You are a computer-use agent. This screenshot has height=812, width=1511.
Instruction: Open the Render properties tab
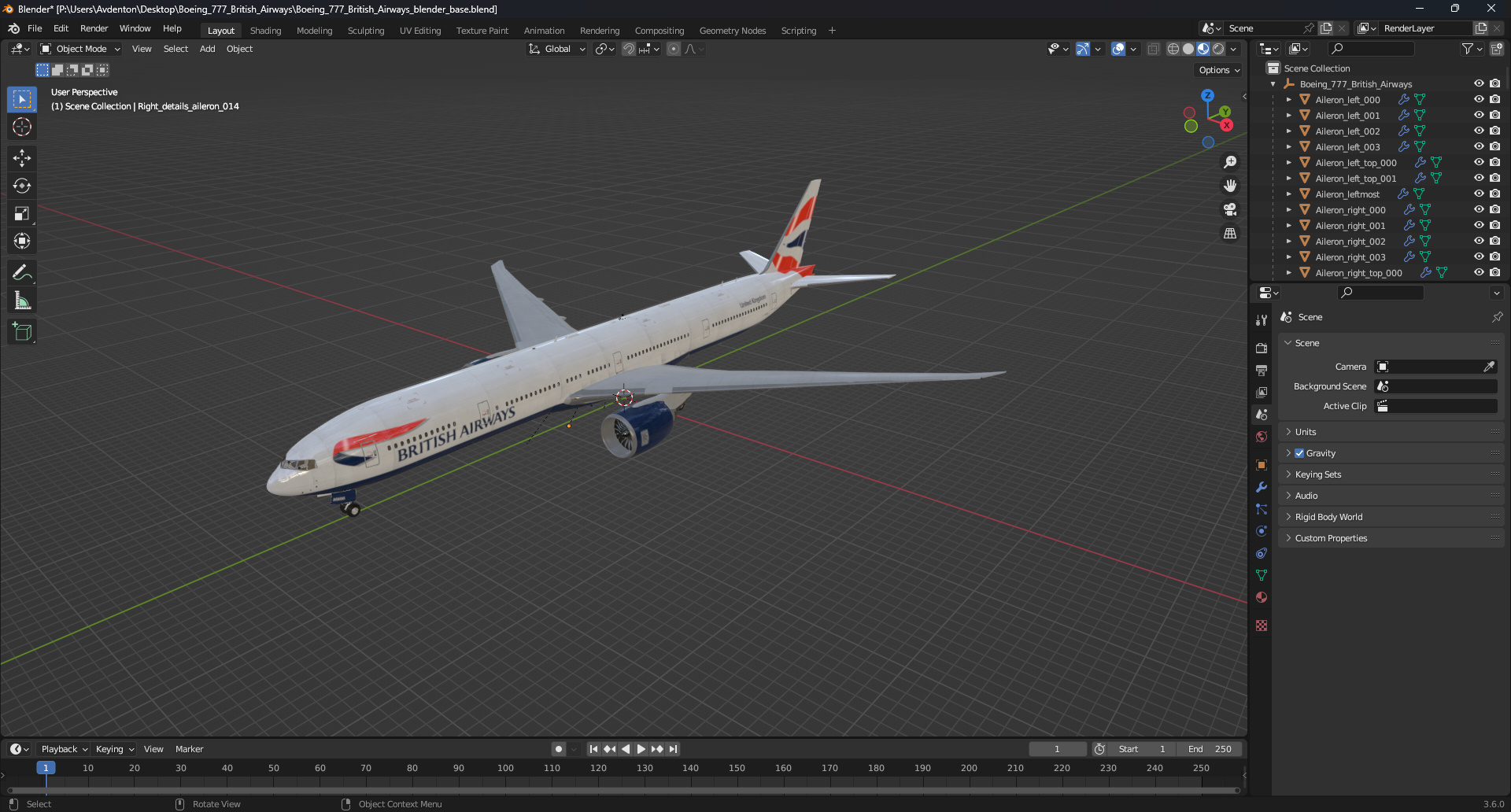tap(1262, 348)
